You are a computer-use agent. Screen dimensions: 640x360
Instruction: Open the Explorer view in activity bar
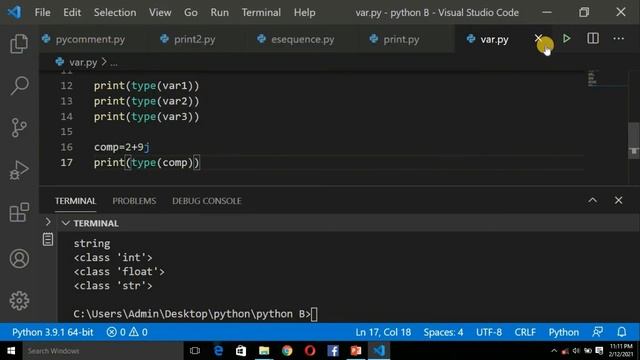tap(19, 44)
